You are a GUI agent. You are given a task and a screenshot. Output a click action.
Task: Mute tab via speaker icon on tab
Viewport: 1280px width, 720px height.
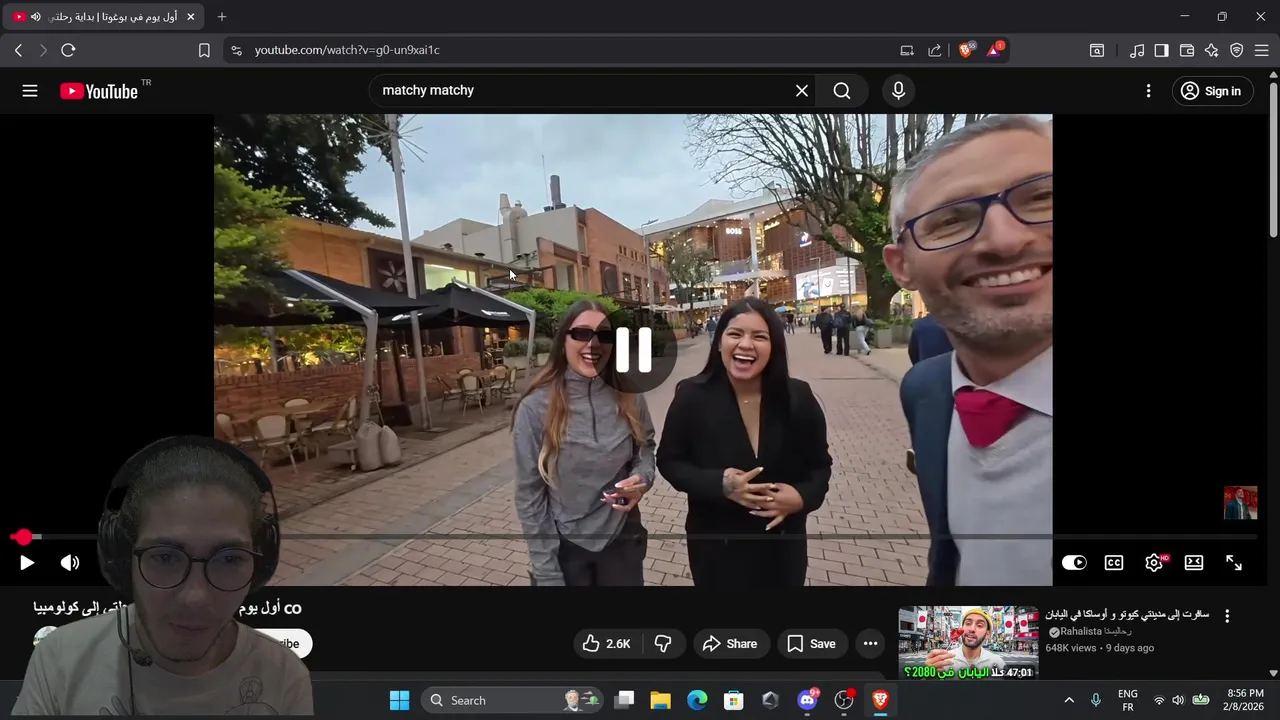36,17
